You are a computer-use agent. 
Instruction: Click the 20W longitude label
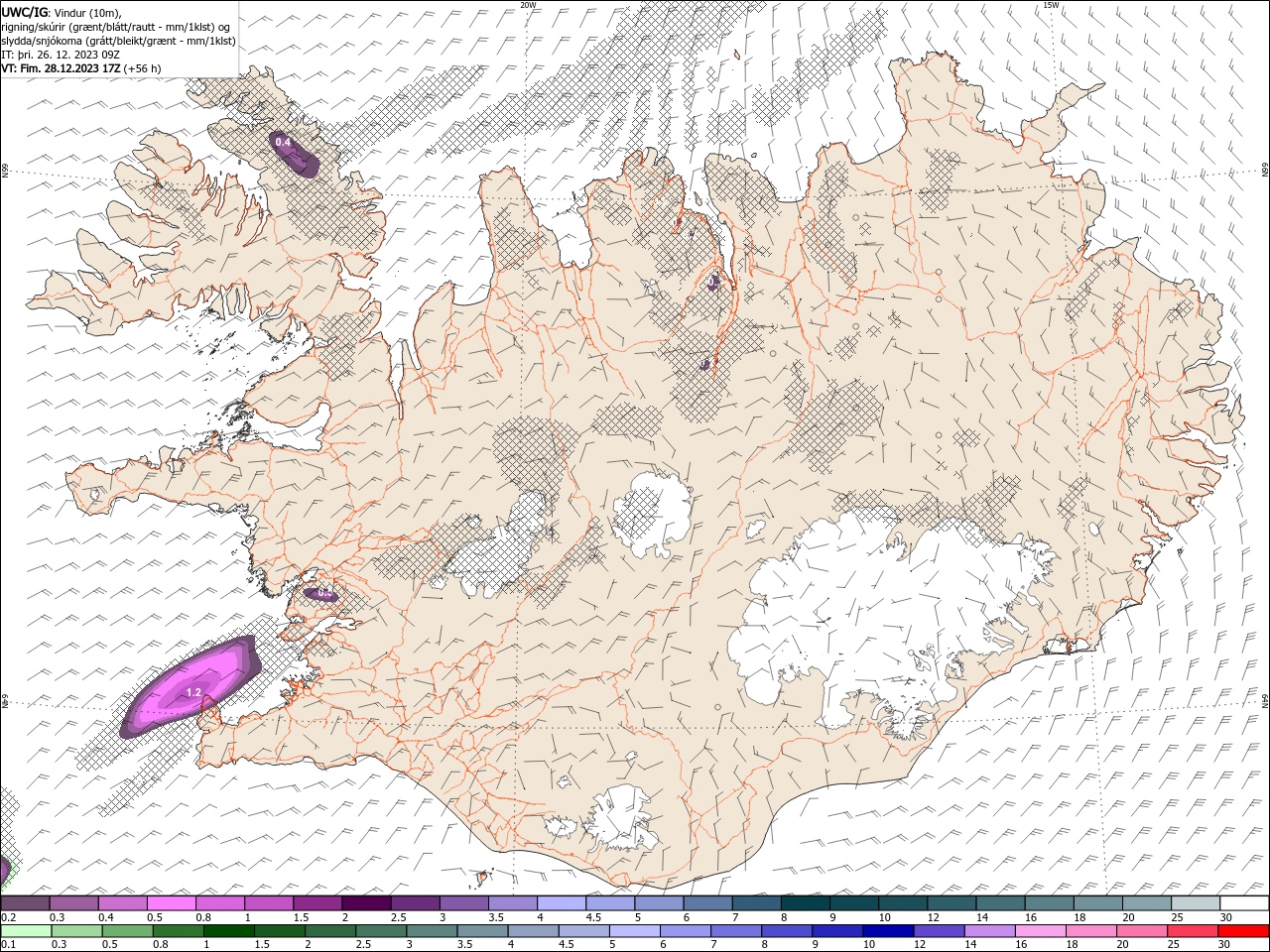[528, 5]
